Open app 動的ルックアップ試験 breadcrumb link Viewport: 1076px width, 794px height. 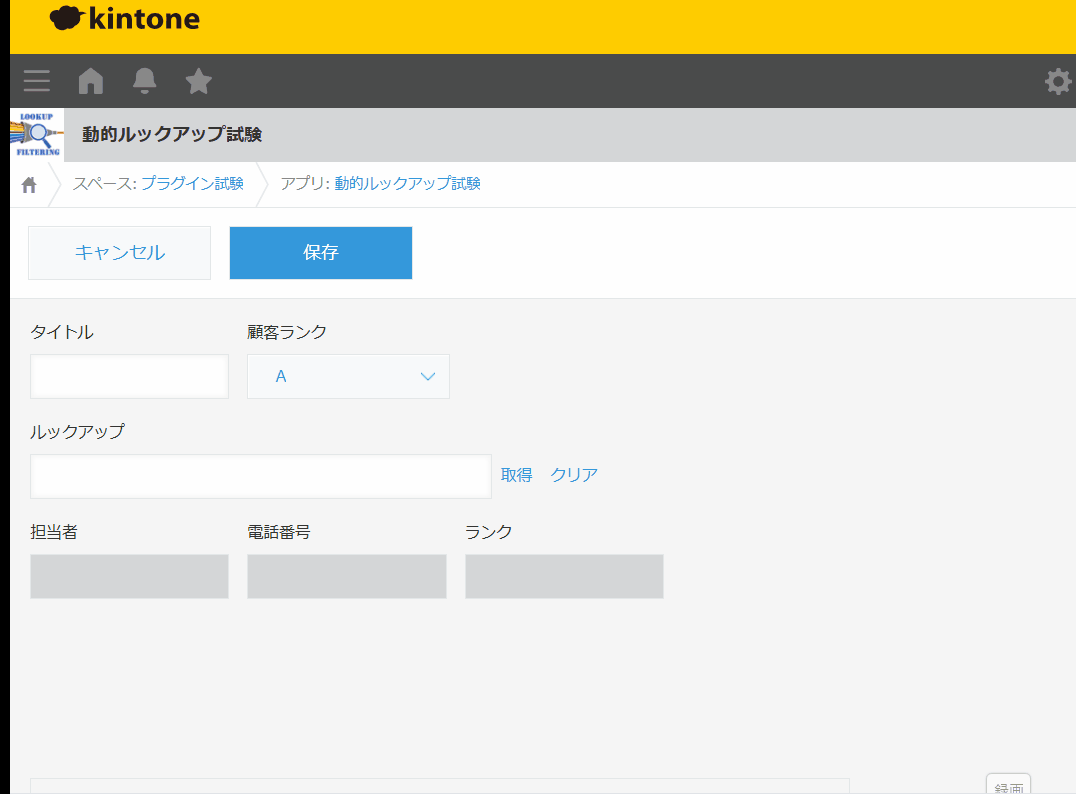pos(407,183)
